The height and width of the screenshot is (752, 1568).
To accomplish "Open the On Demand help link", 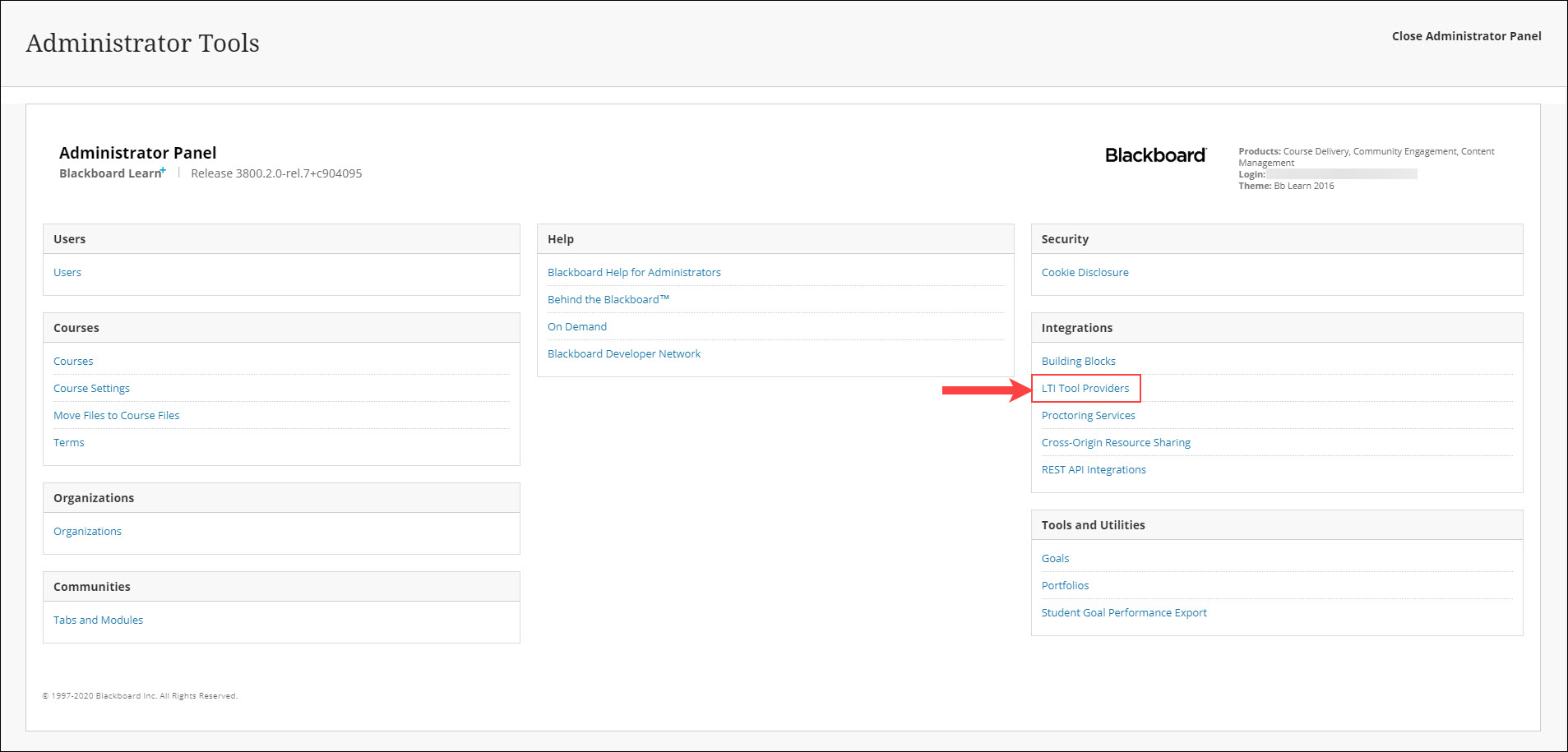I will pyautogui.click(x=577, y=327).
